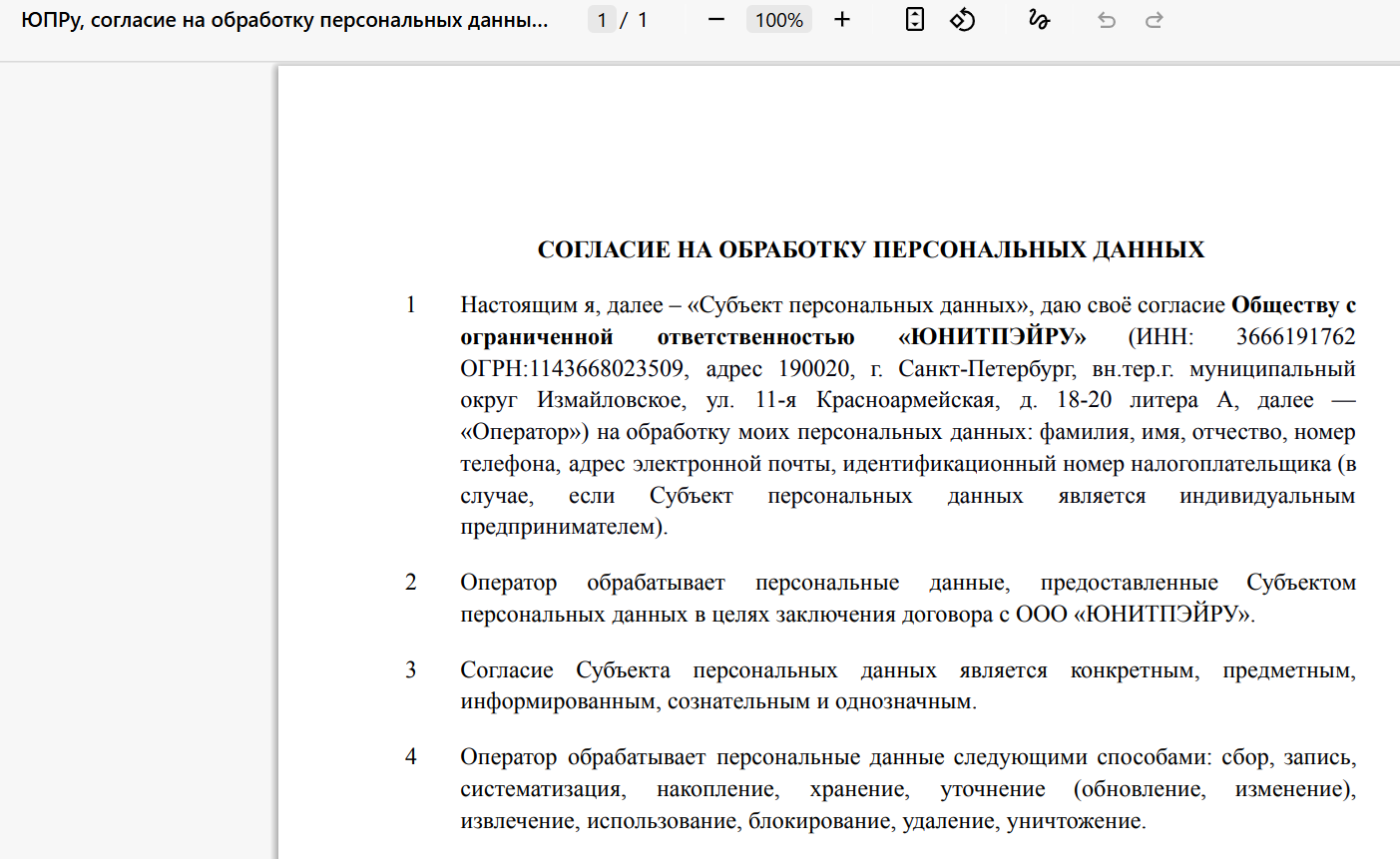Click the zoom in plus button
This screenshot has width=1400, height=859.
tap(842, 20)
